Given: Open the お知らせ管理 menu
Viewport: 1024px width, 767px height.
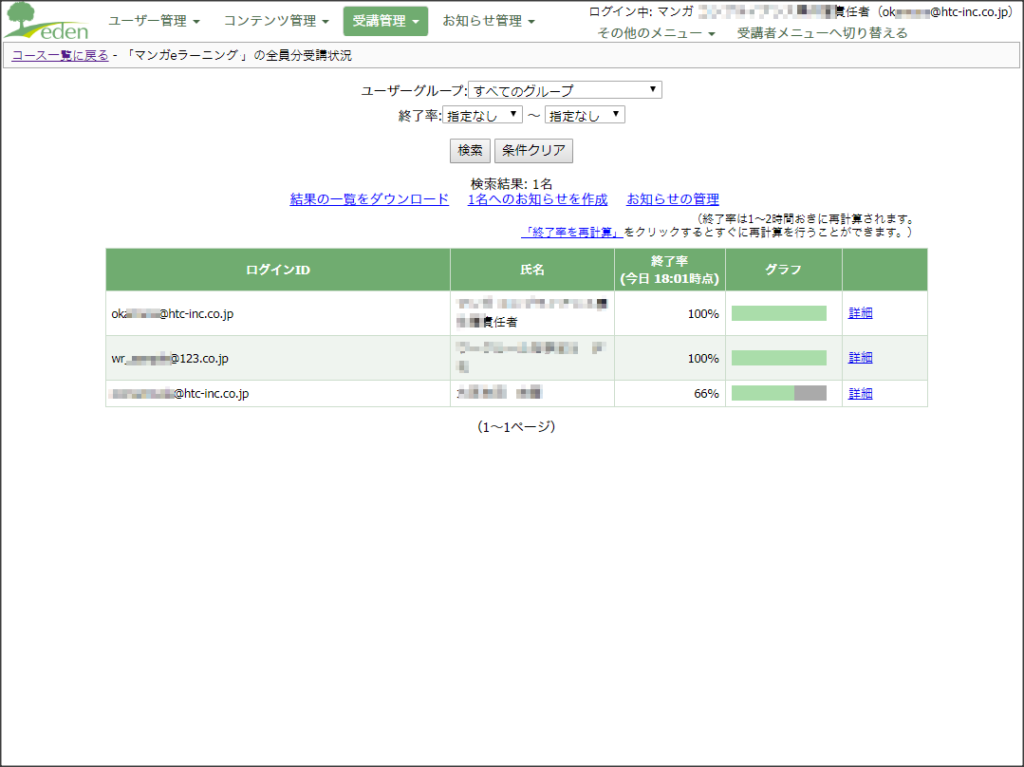Looking at the screenshot, I should pyautogui.click(x=488, y=21).
